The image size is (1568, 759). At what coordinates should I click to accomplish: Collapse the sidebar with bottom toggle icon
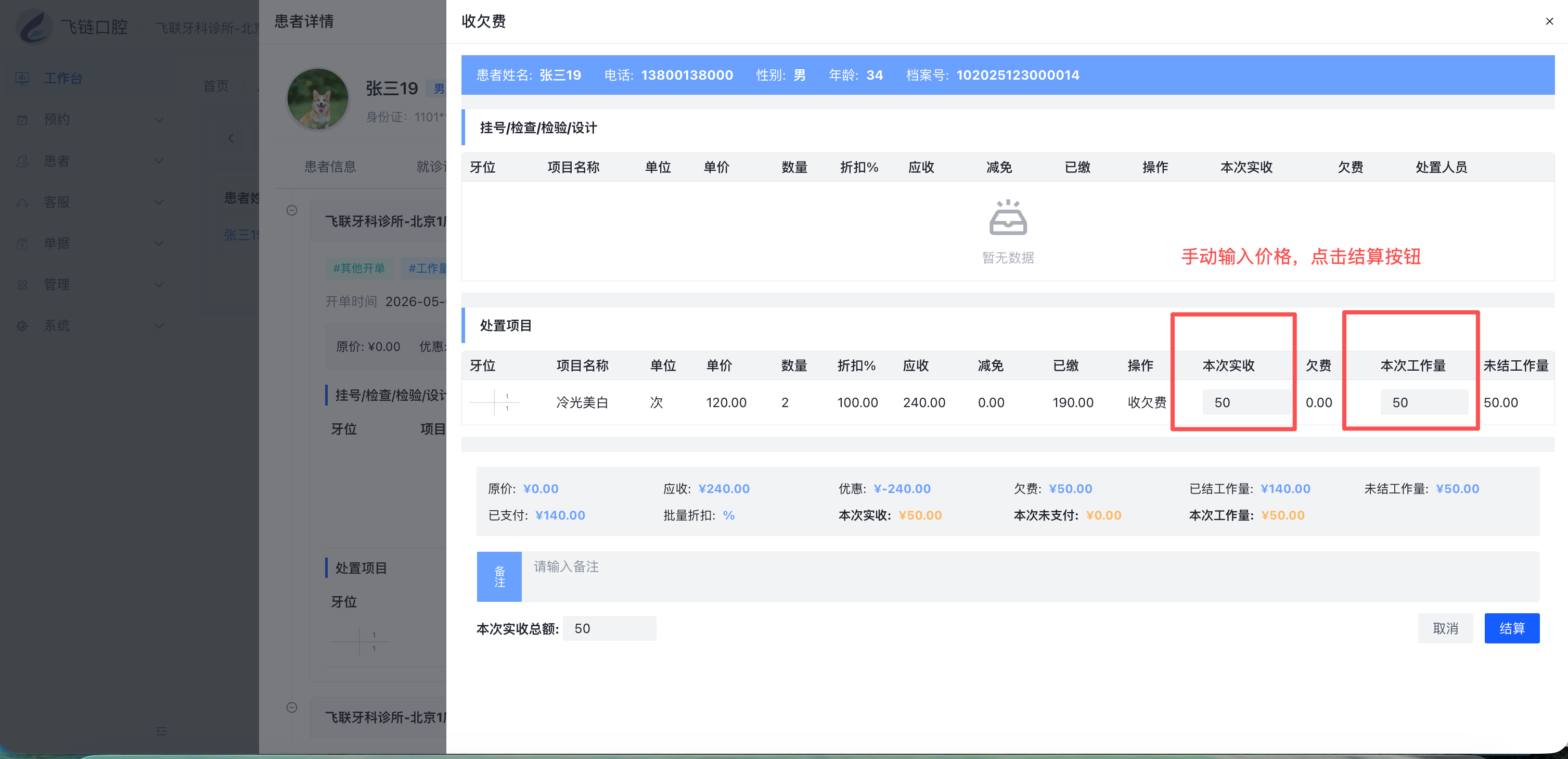click(x=161, y=730)
